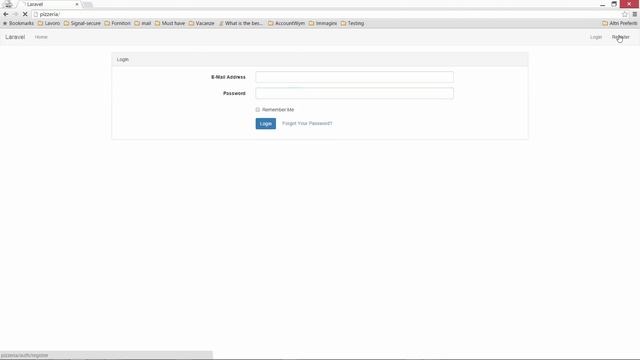This screenshot has width=640, height=360.
Task: Close the Laravel browser tab
Action: [77, 4]
